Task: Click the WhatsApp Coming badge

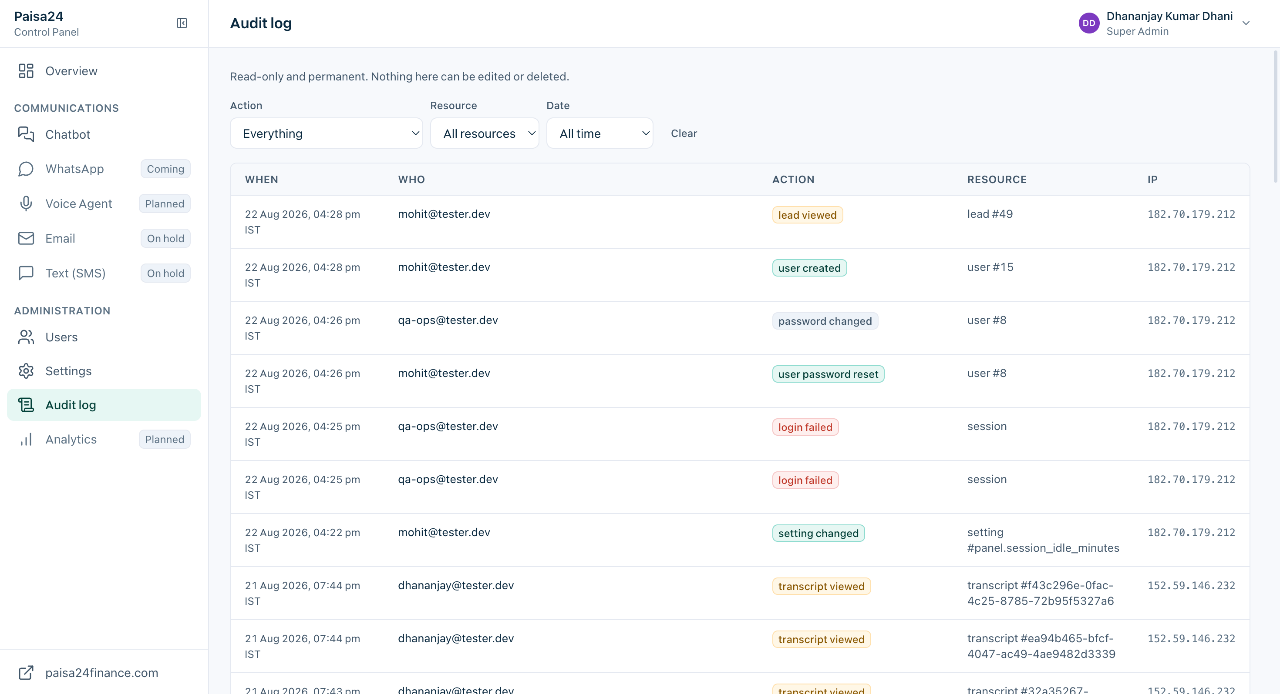Action: tap(166, 169)
